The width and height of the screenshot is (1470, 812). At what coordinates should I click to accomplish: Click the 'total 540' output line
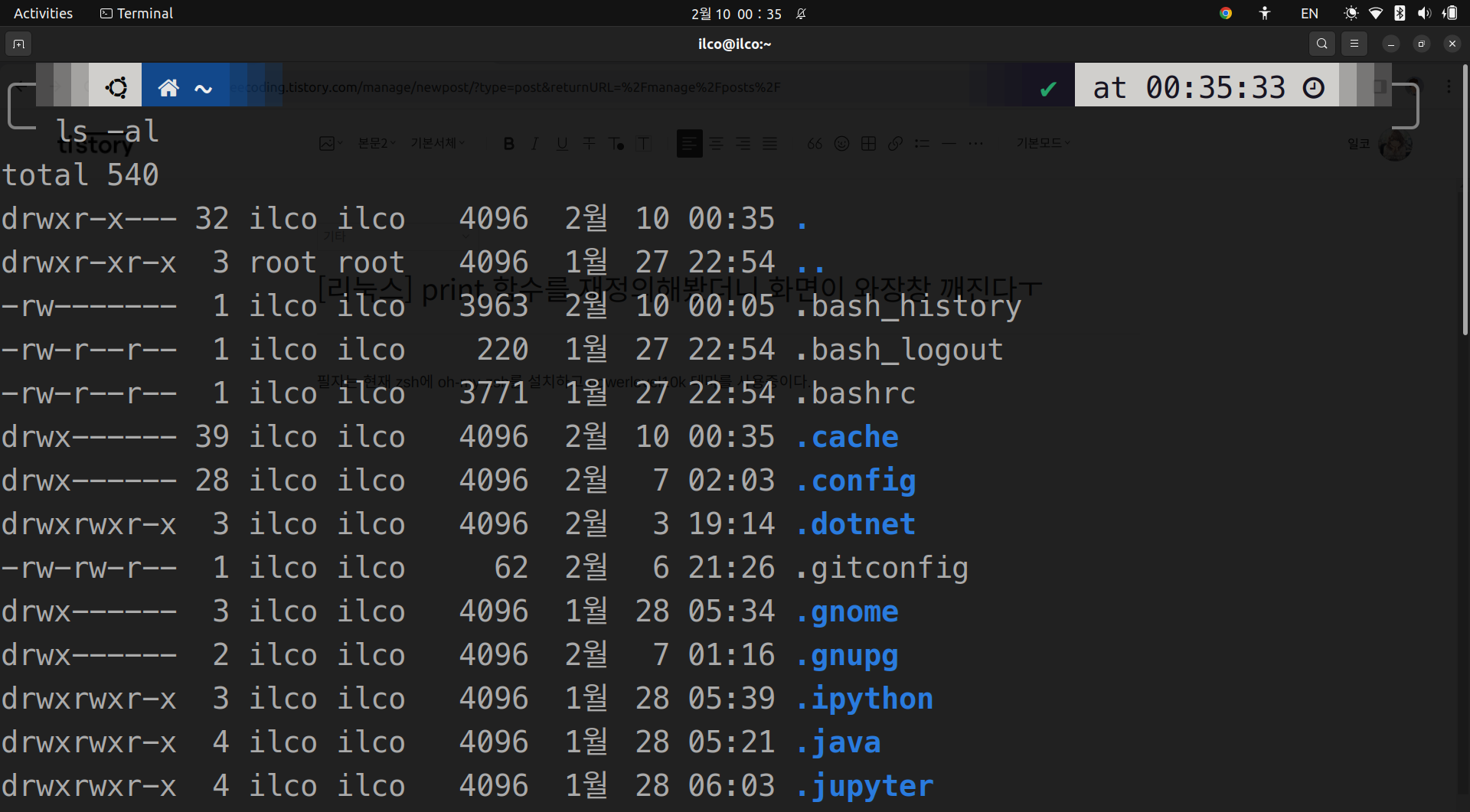(80, 175)
